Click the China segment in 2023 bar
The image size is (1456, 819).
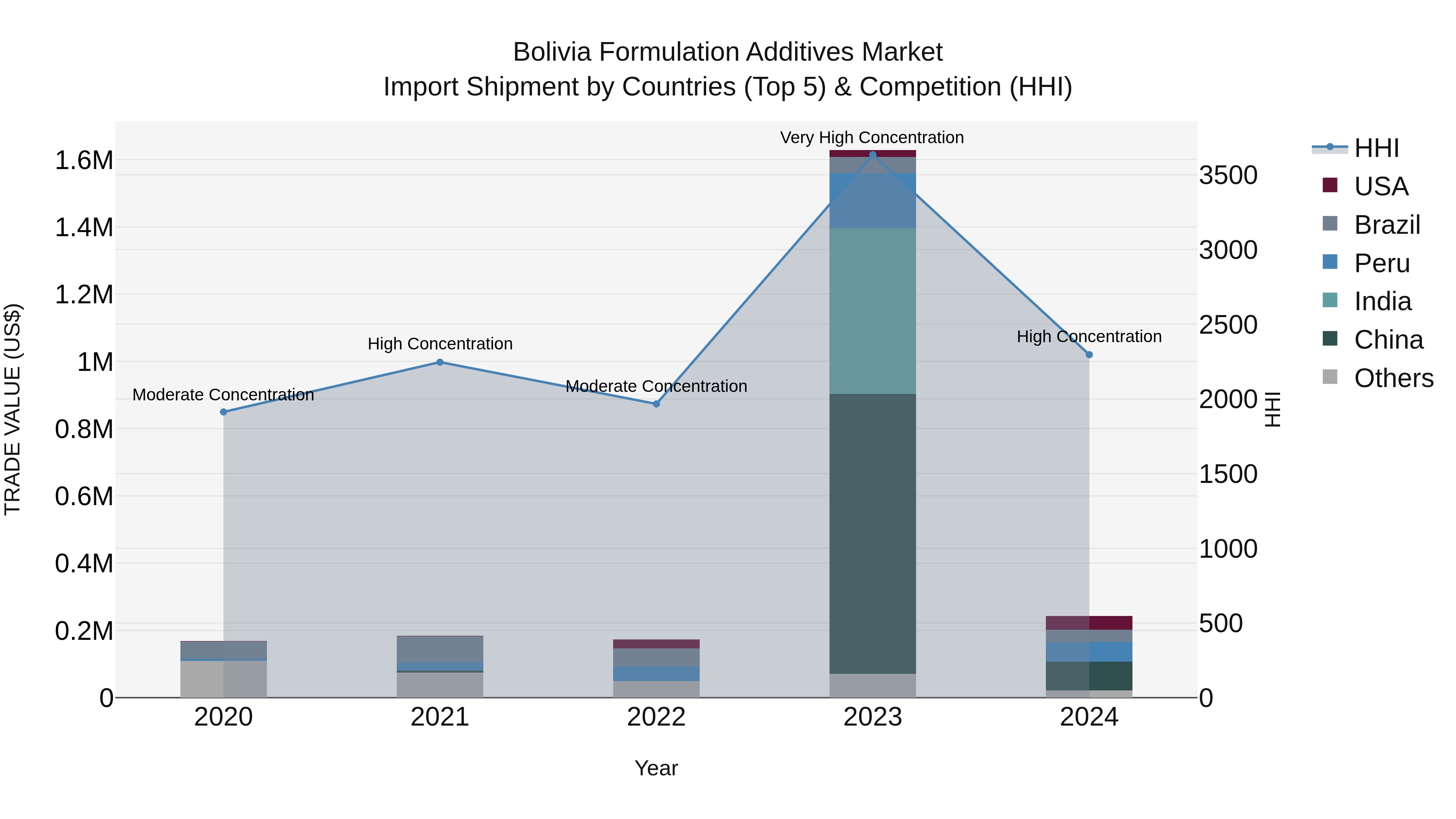point(873,533)
